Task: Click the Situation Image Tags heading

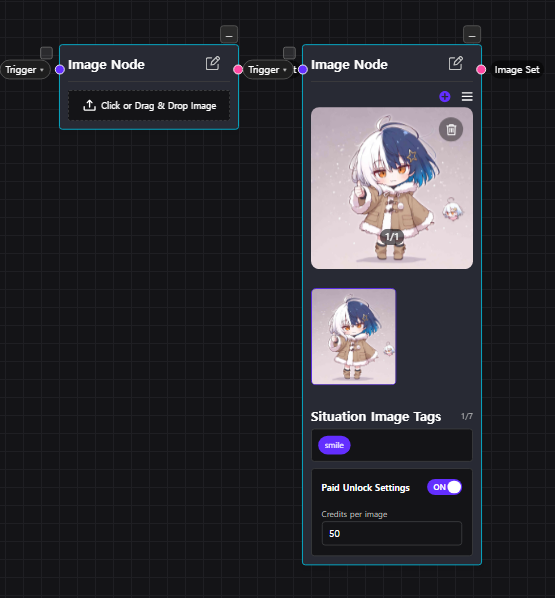Action: pyautogui.click(x=376, y=416)
